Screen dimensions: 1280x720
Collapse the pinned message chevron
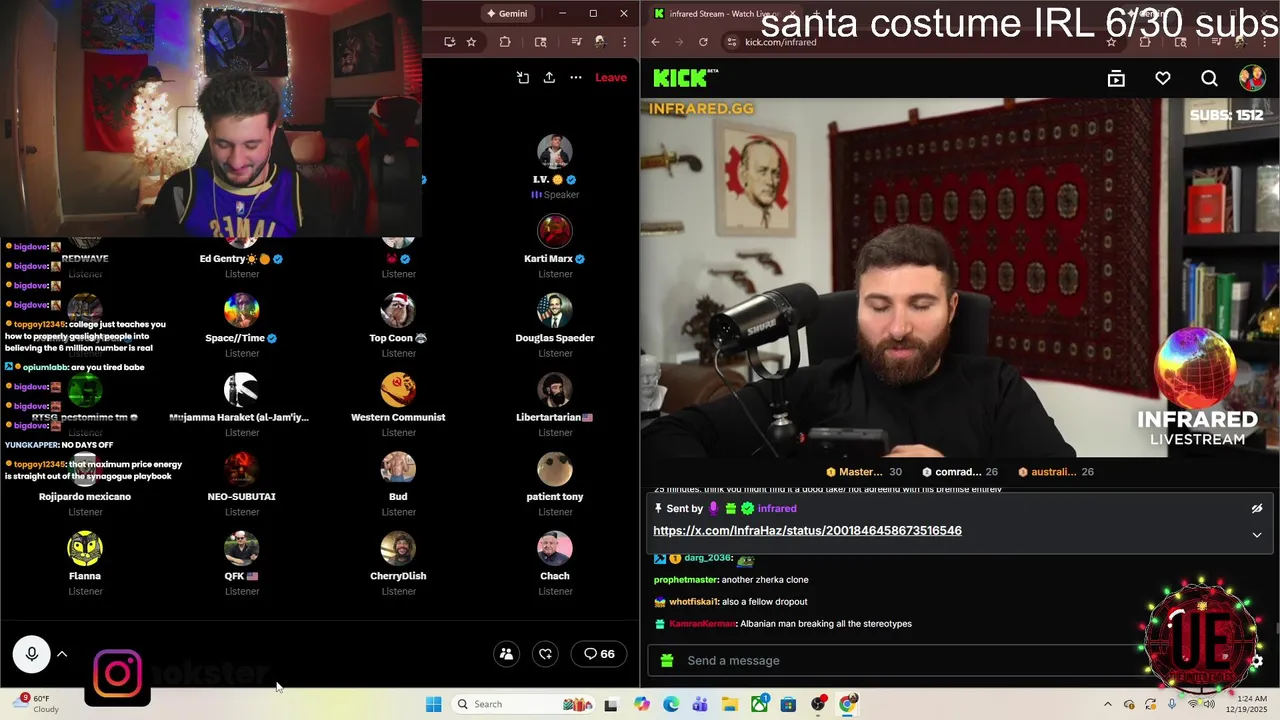pos(1257,535)
